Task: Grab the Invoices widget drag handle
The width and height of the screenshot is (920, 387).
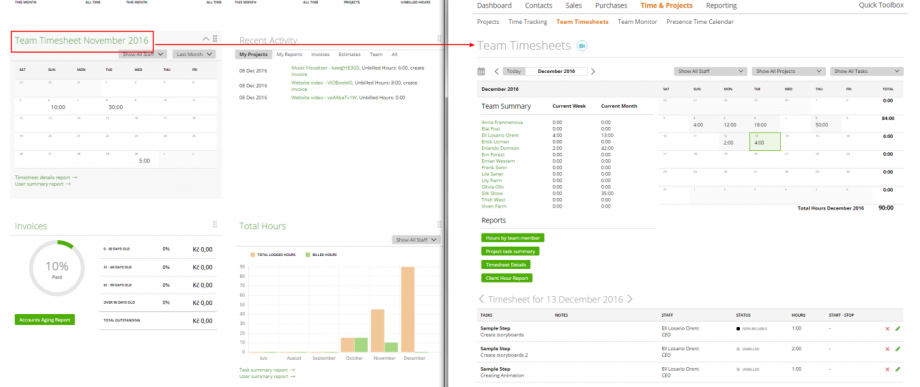Action: tap(215, 225)
